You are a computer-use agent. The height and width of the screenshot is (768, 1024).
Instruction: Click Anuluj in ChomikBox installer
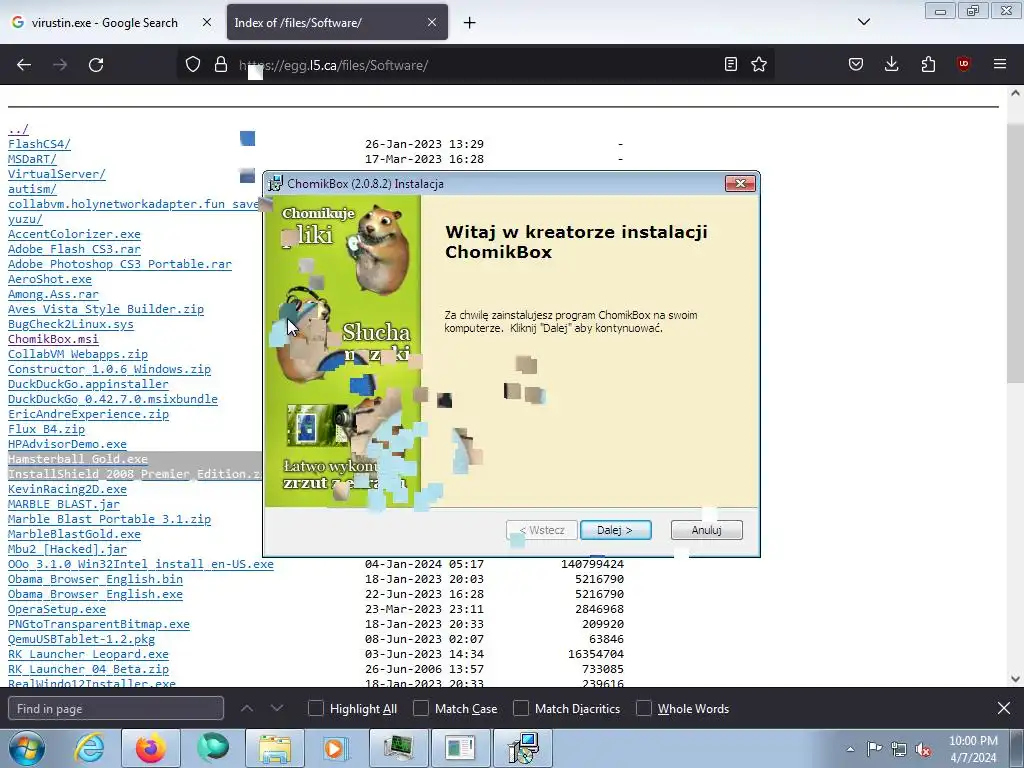[707, 530]
